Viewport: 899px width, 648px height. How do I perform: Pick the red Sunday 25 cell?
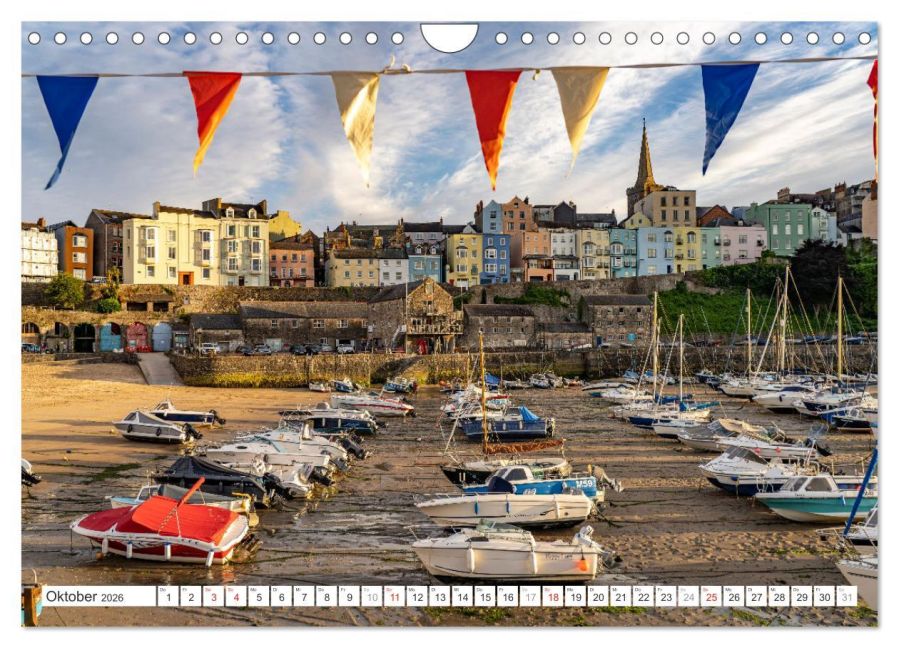[712, 596]
